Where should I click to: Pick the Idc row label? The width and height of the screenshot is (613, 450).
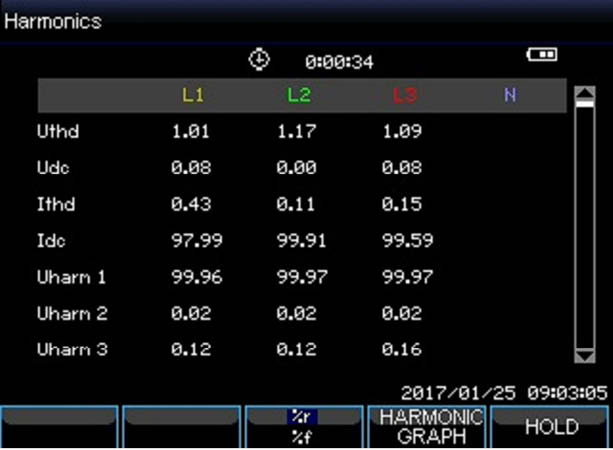click(x=52, y=241)
